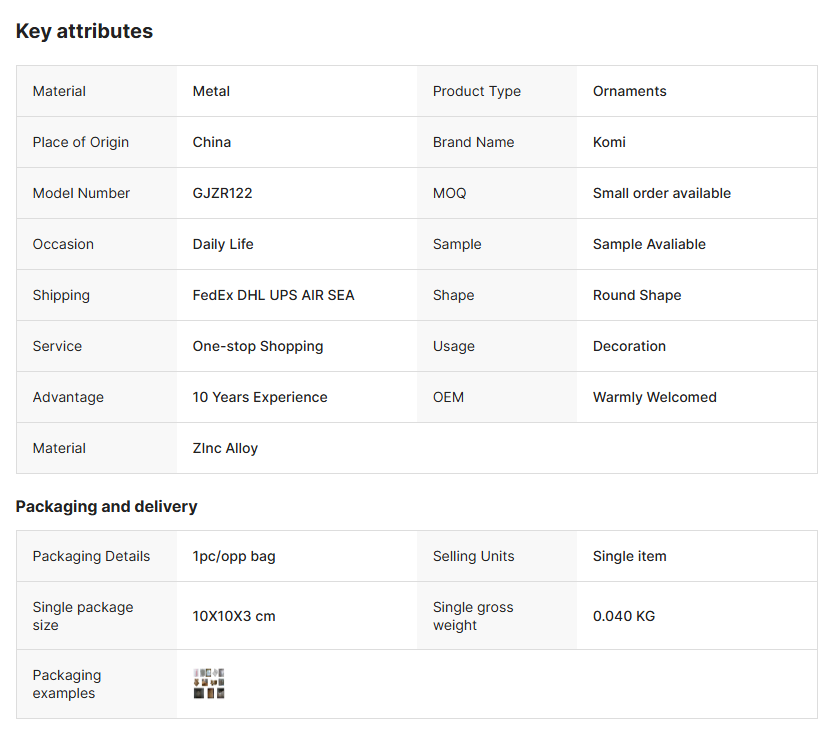This screenshot has width=832, height=729.
Task: Click the ZInc Alloy material value
Action: (x=225, y=448)
